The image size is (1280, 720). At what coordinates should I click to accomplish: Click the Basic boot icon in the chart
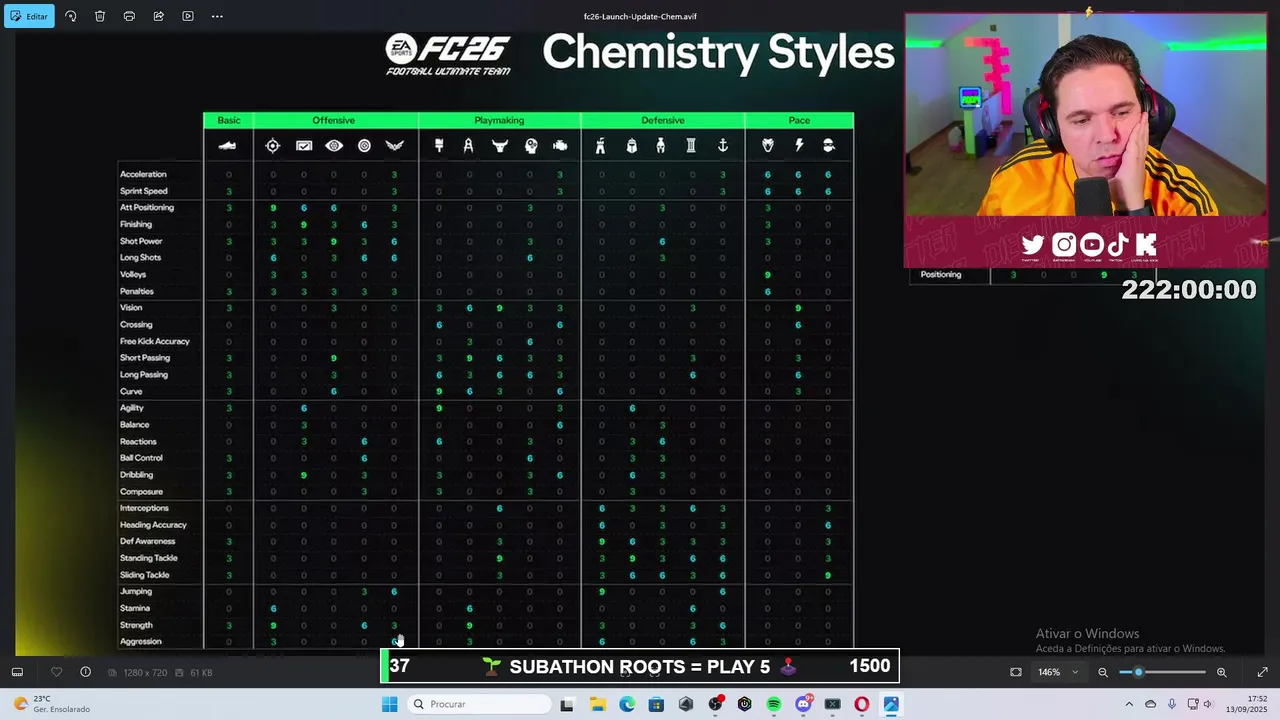228,146
